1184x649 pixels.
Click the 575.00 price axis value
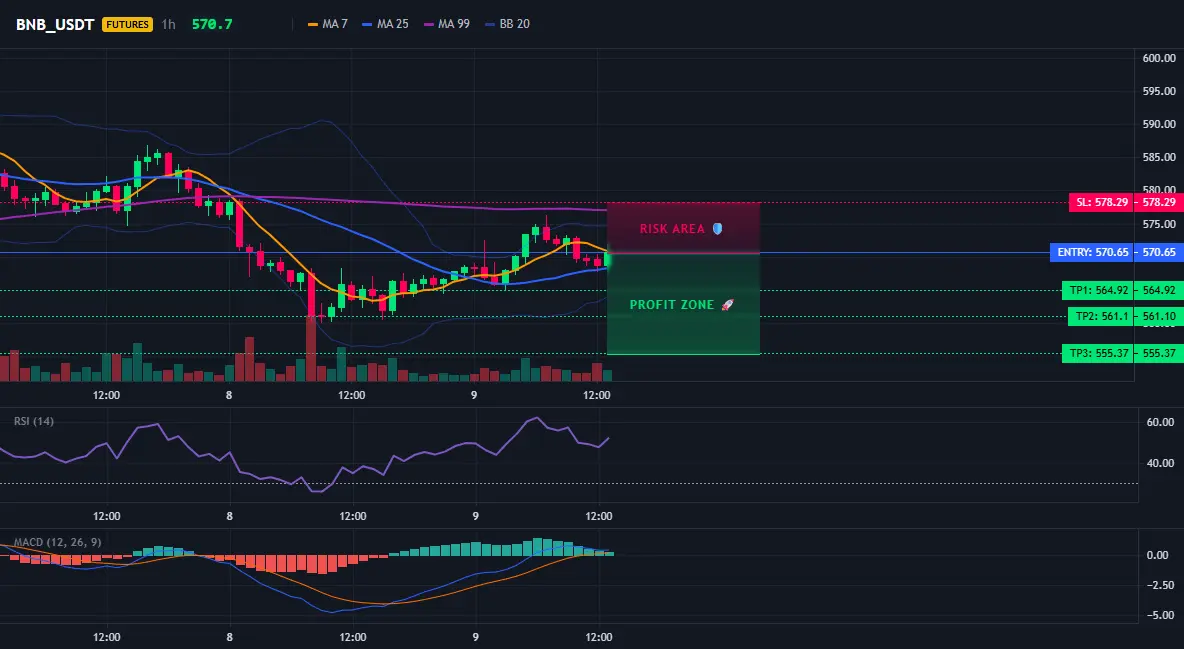point(1159,224)
